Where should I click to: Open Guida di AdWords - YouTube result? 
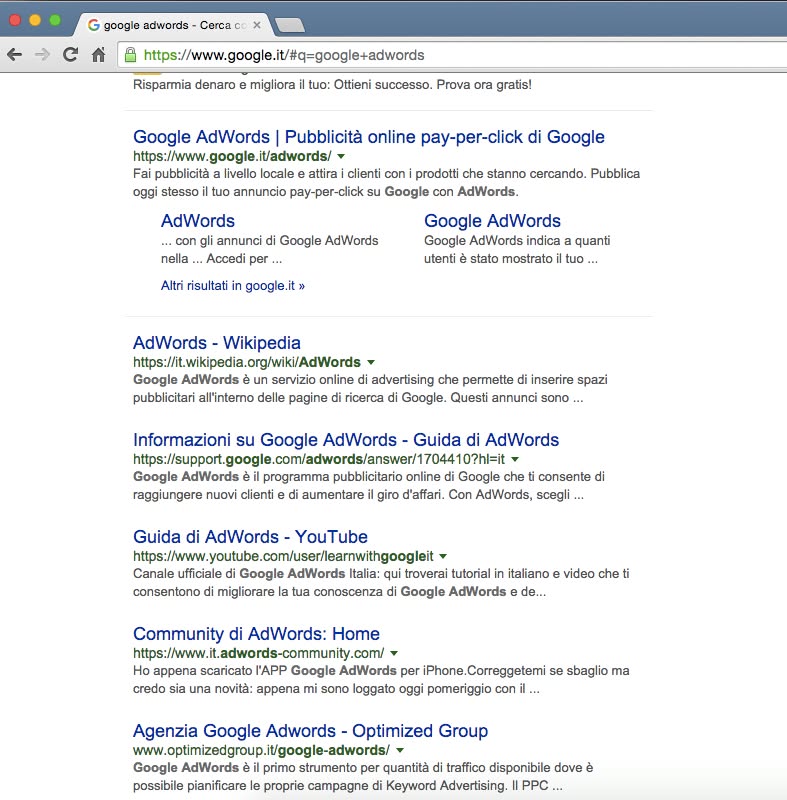pos(250,536)
